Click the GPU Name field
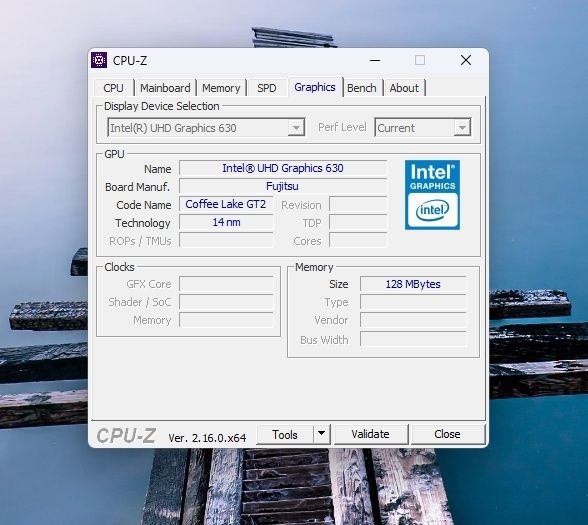 283,168
